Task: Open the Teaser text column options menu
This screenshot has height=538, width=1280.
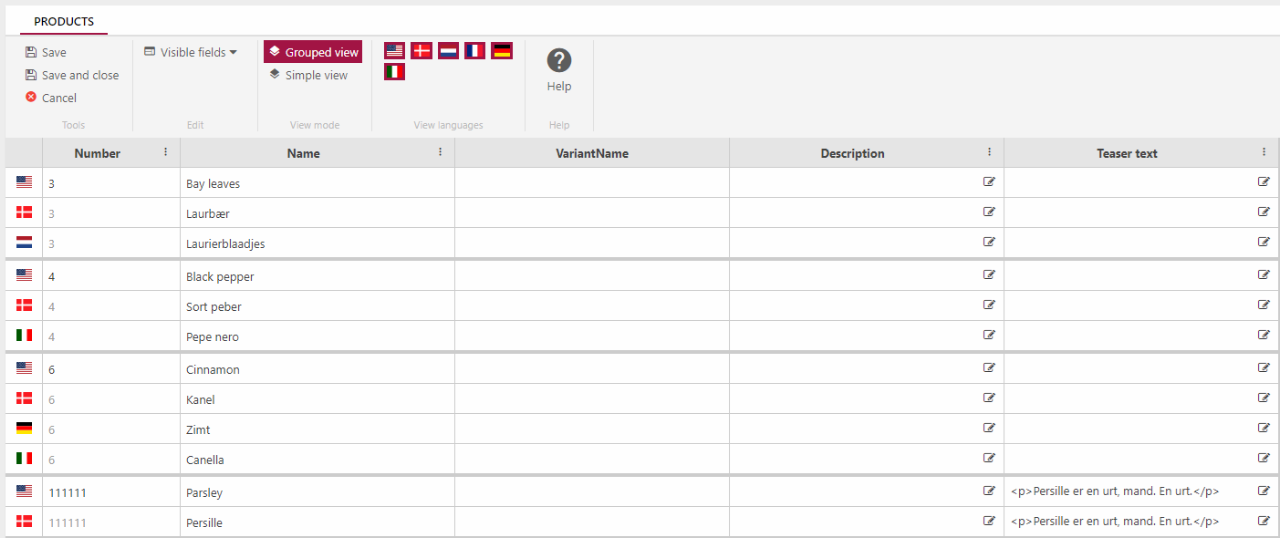Action: pos(1264,152)
